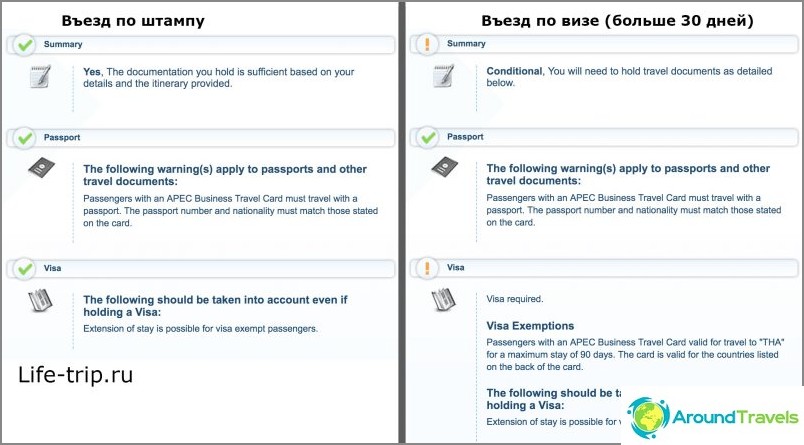Click the visa documents icon in right panel
The image size is (804, 445).
click(x=444, y=300)
